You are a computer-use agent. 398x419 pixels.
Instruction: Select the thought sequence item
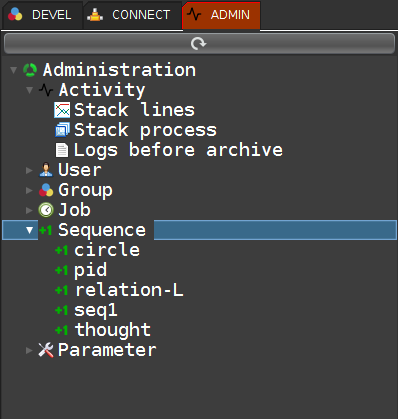pos(113,330)
